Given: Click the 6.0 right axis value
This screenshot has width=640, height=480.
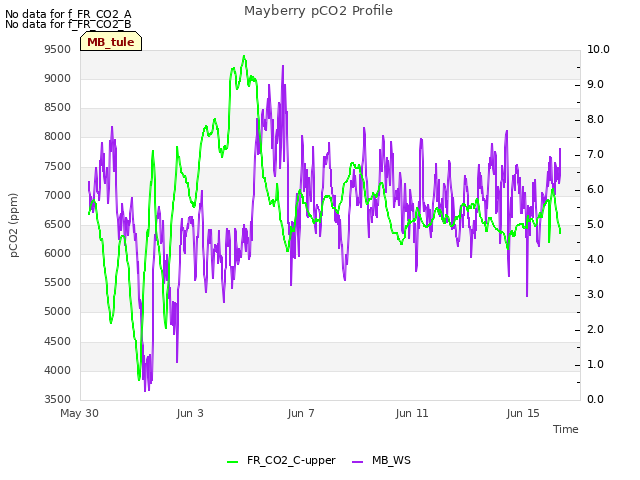Looking at the screenshot, I should 595,190.
